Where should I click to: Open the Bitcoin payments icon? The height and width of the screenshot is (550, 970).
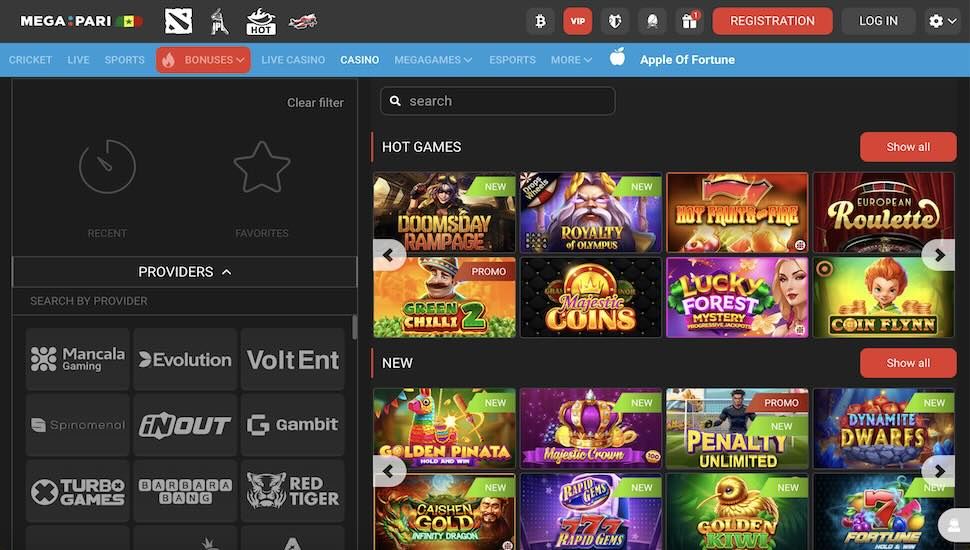pos(540,21)
